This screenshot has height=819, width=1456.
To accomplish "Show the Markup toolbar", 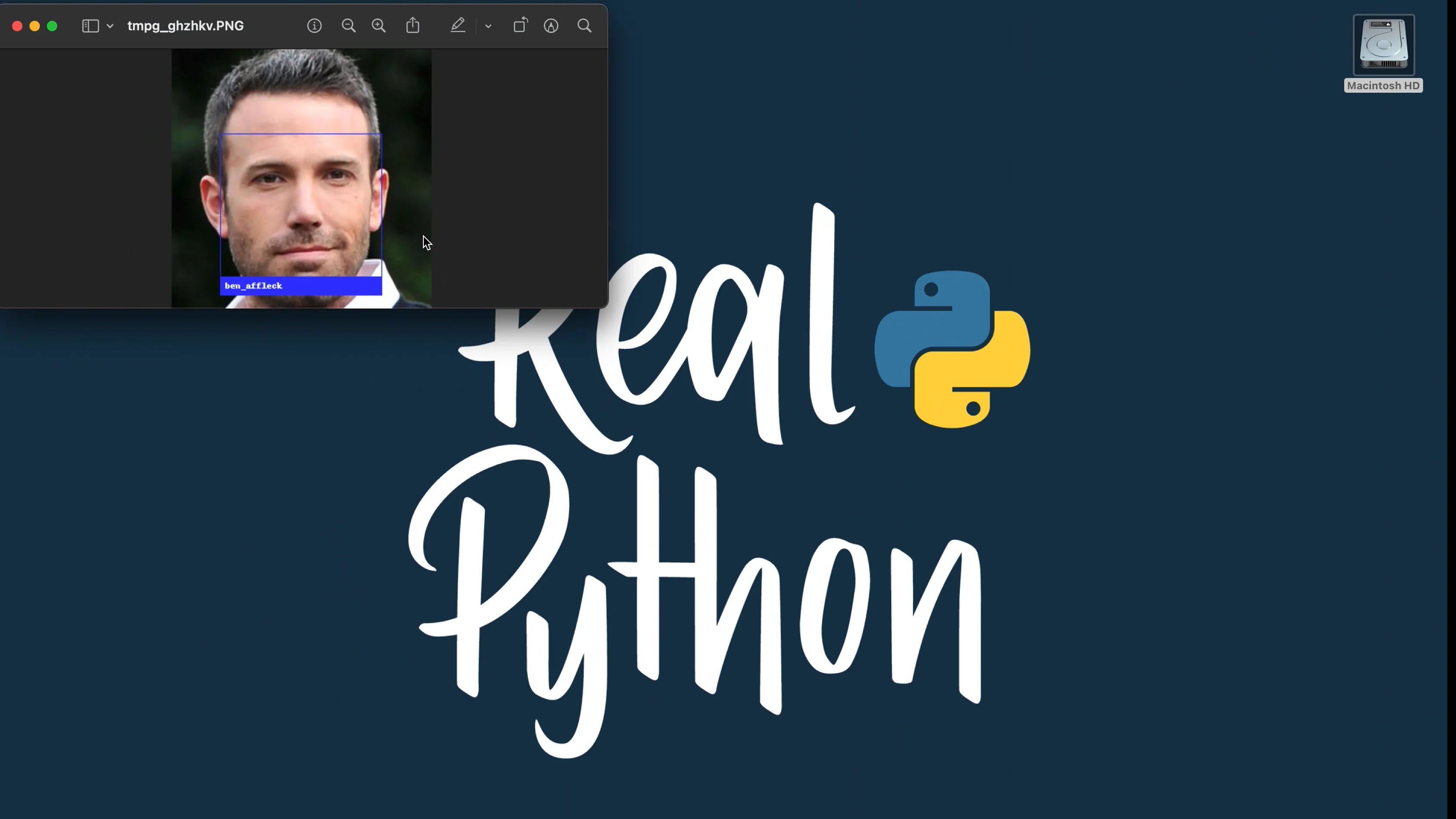I will coord(551,26).
